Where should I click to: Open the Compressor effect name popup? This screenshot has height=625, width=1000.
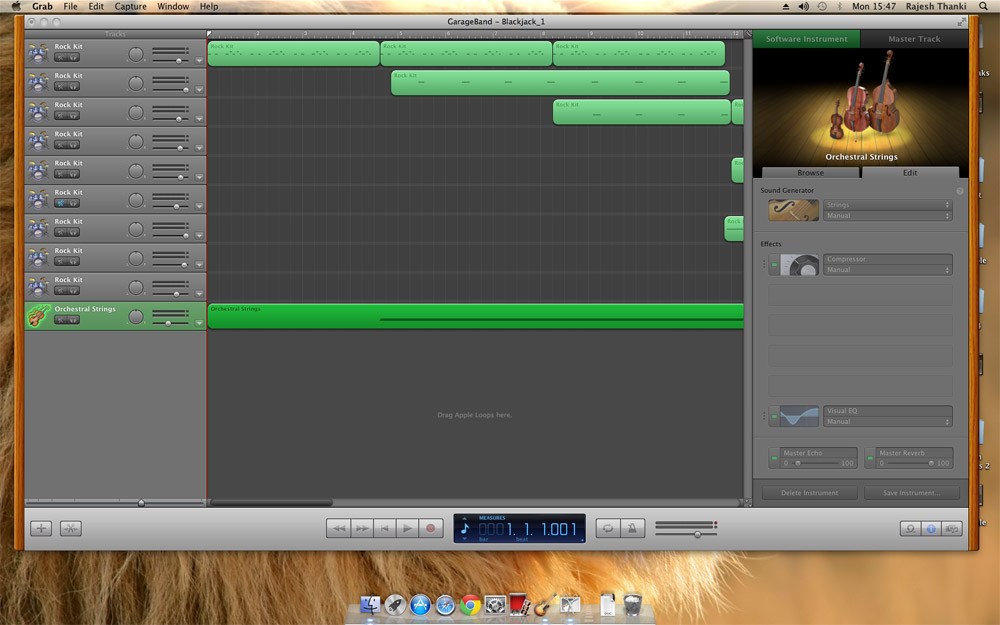click(888, 259)
